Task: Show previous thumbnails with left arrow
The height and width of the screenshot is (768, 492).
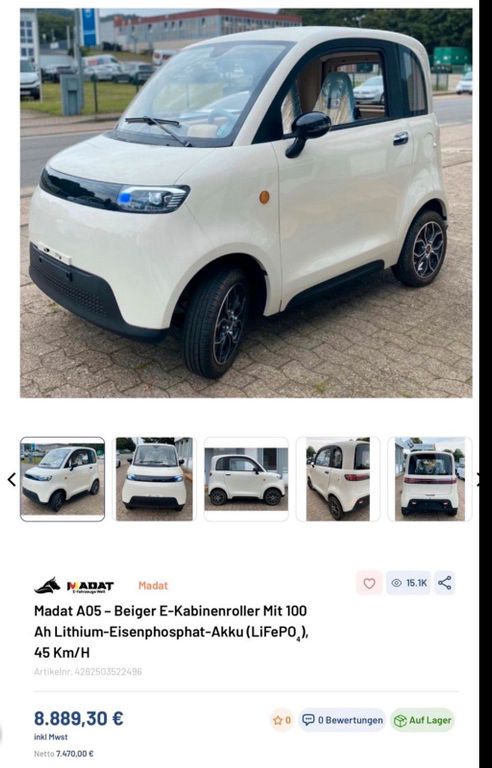Action: point(11,480)
